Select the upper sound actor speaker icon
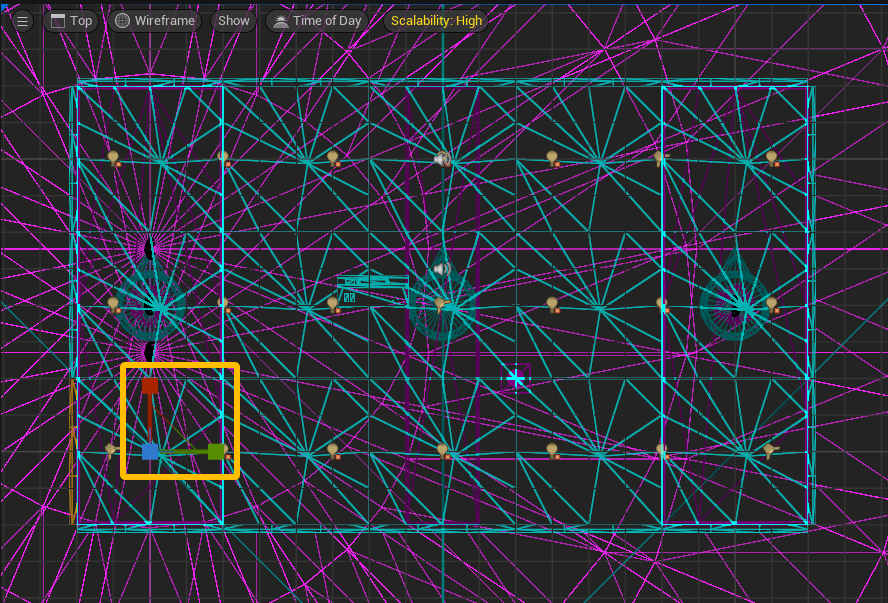 (442, 158)
